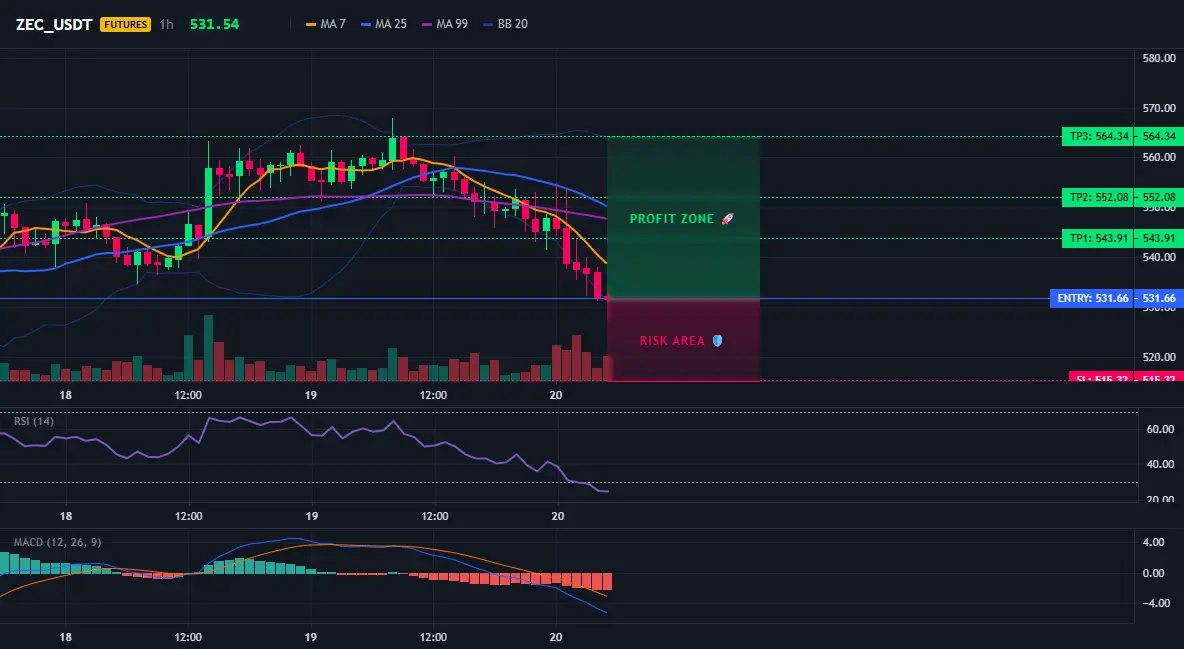Click the current price 531.54
This screenshot has height=649, width=1184.
(214, 24)
